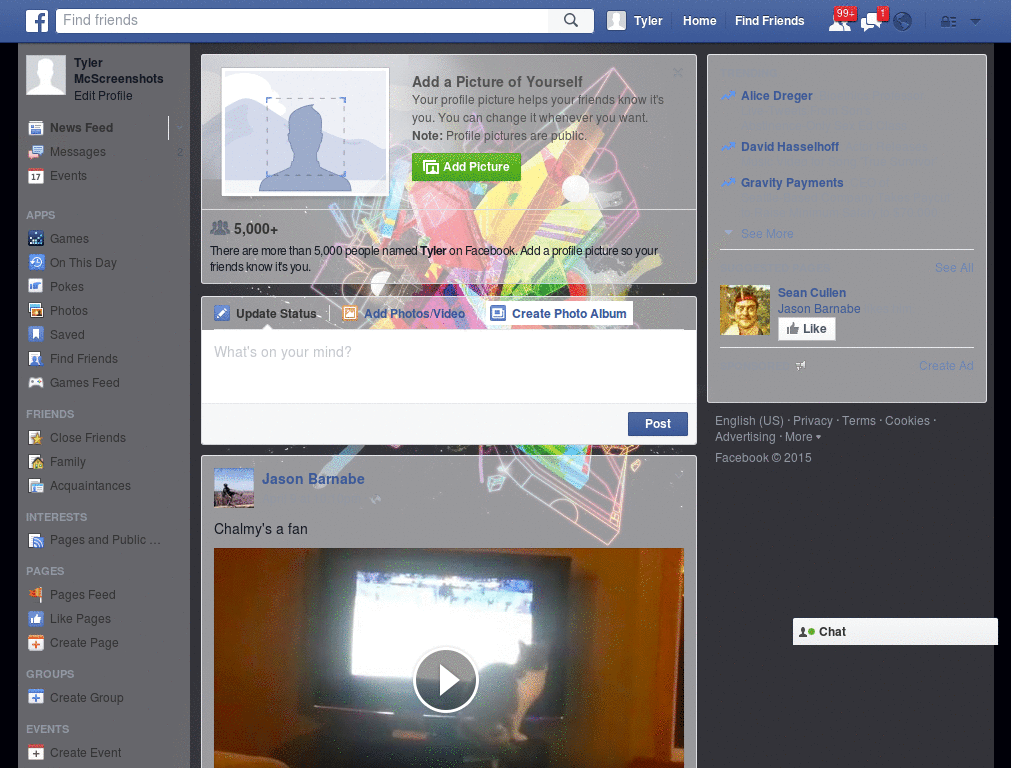Open Edit Profile link
Viewport: 1024px width, 768px height.
tap(103, 96)
